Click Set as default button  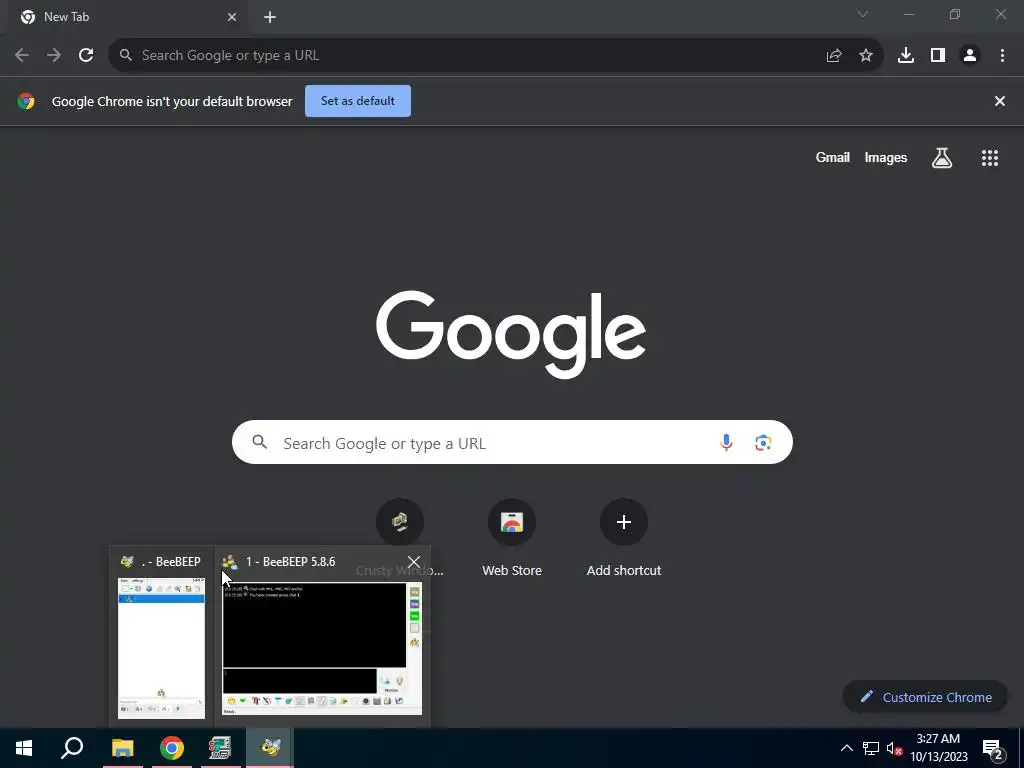coord(358,101)
